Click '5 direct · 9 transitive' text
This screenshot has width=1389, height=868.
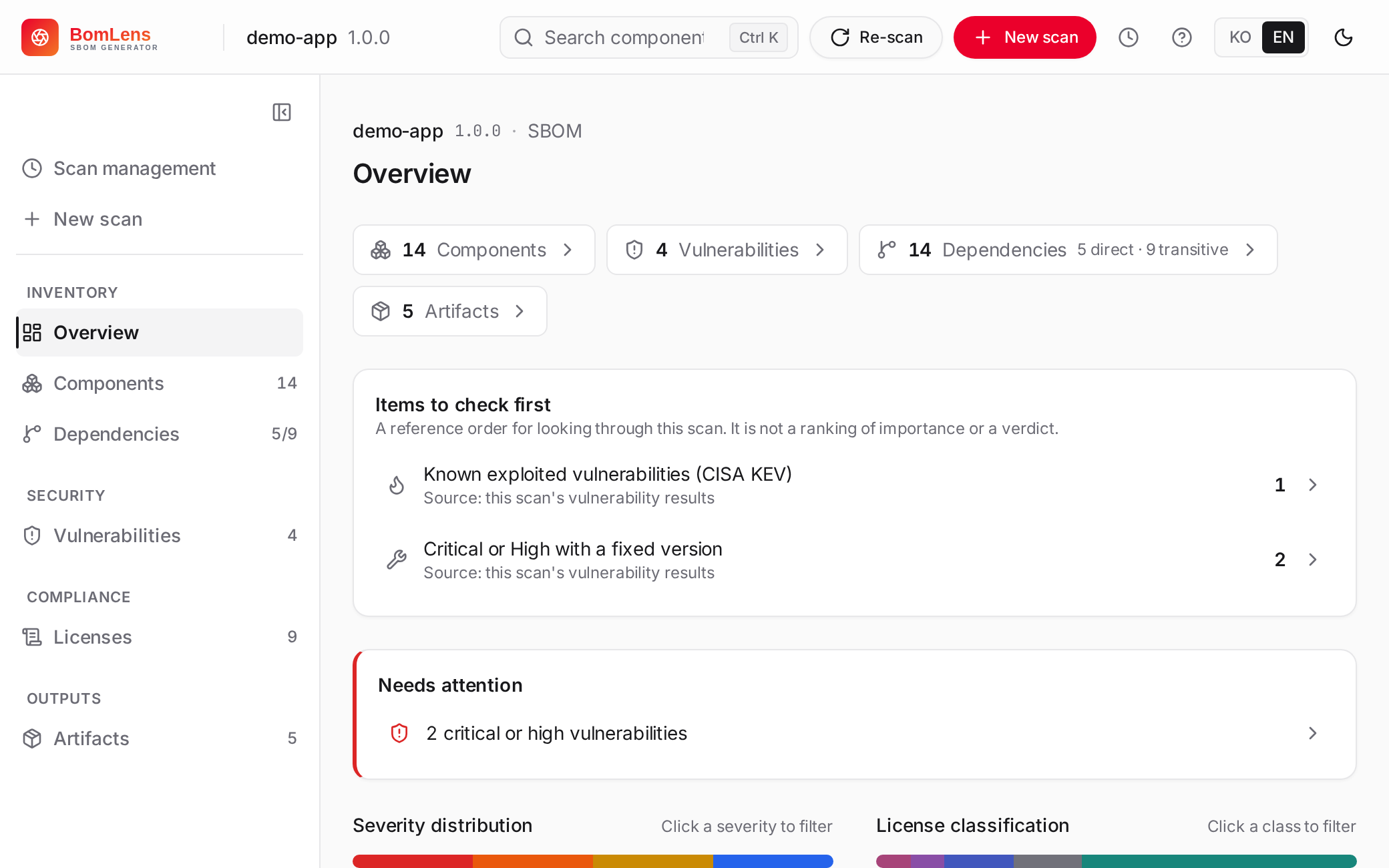(x=1153, y=250)
